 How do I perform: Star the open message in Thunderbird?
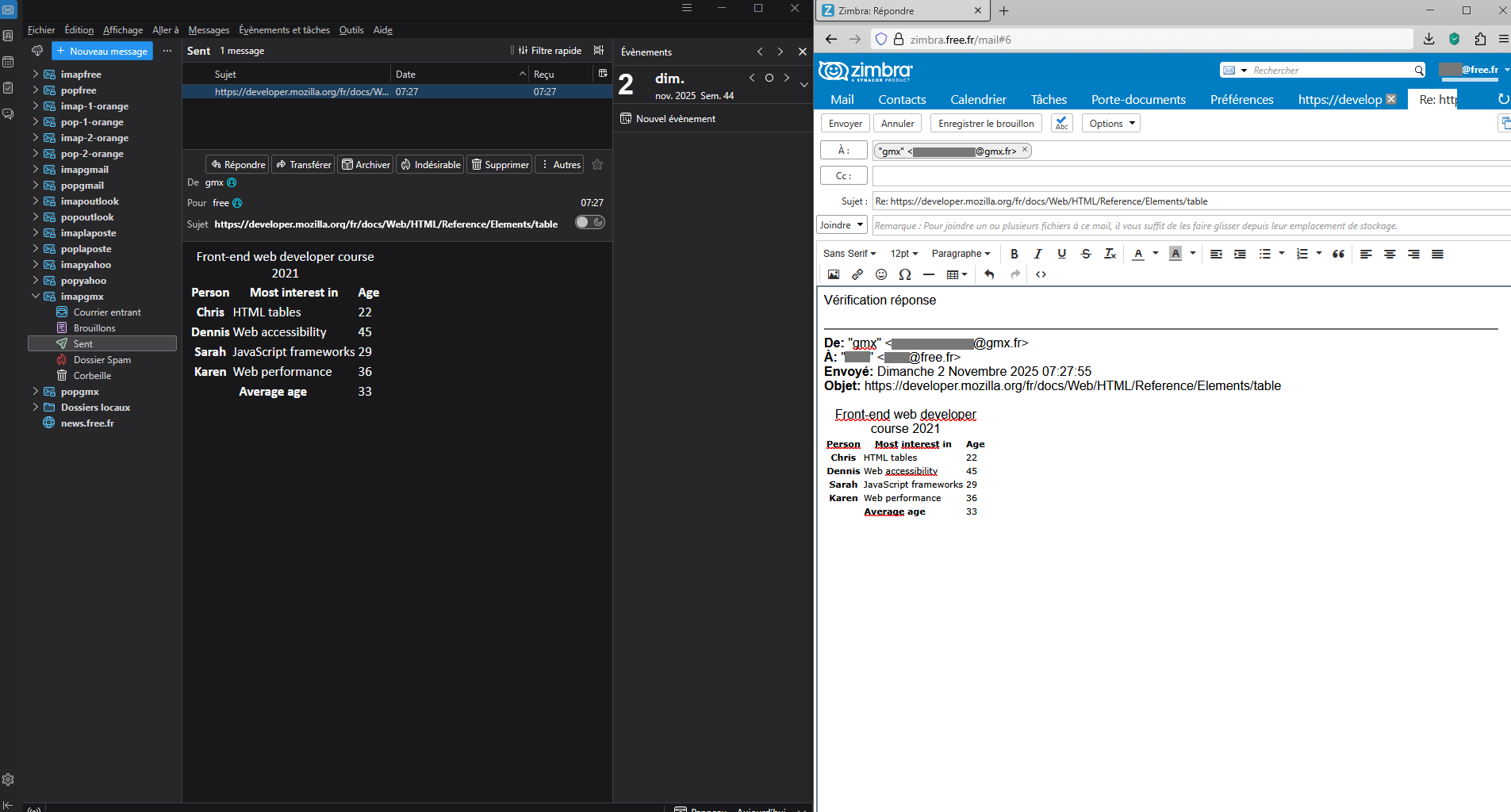coord(597,165)
